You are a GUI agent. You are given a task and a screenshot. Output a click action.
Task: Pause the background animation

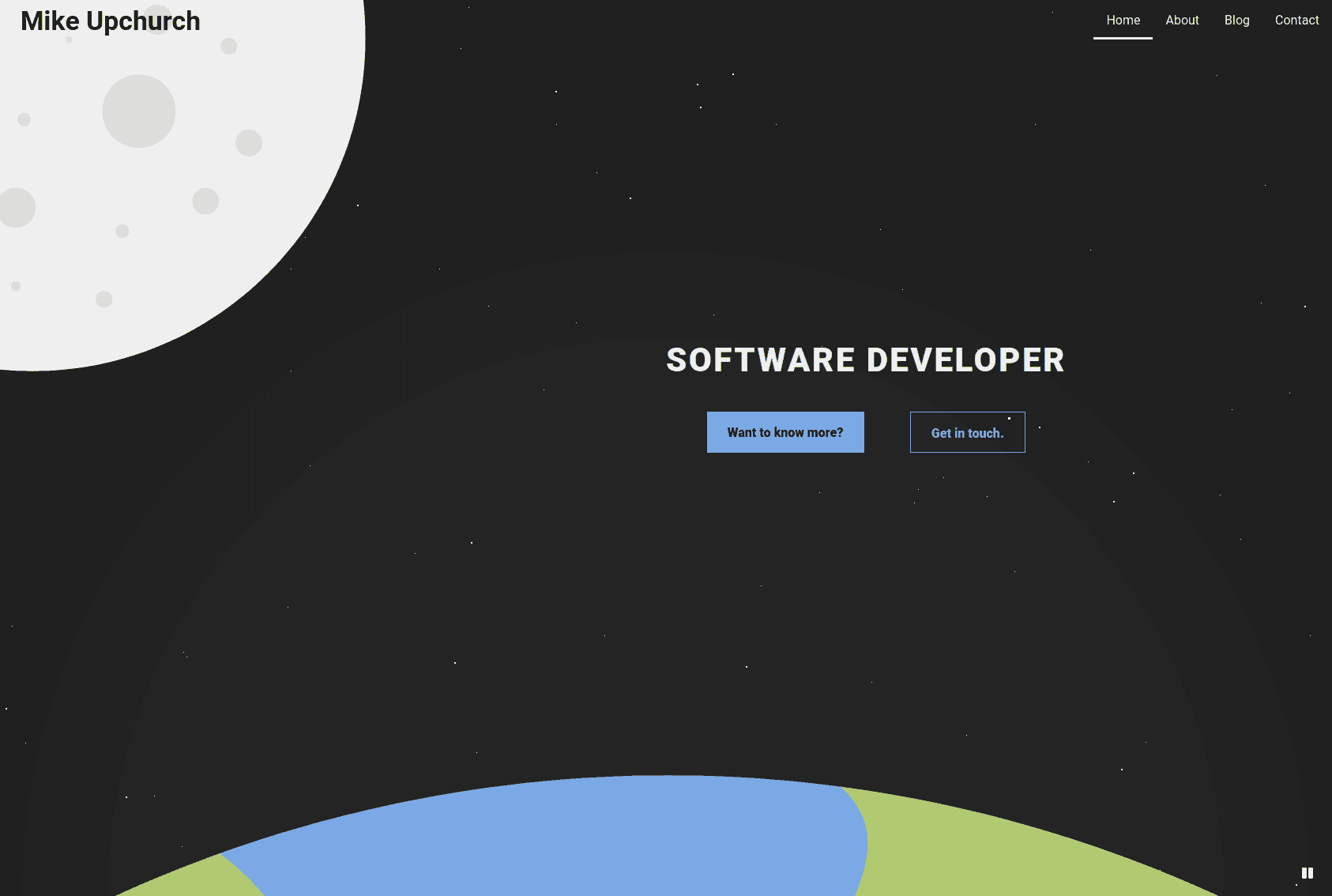pos(1308,873)
